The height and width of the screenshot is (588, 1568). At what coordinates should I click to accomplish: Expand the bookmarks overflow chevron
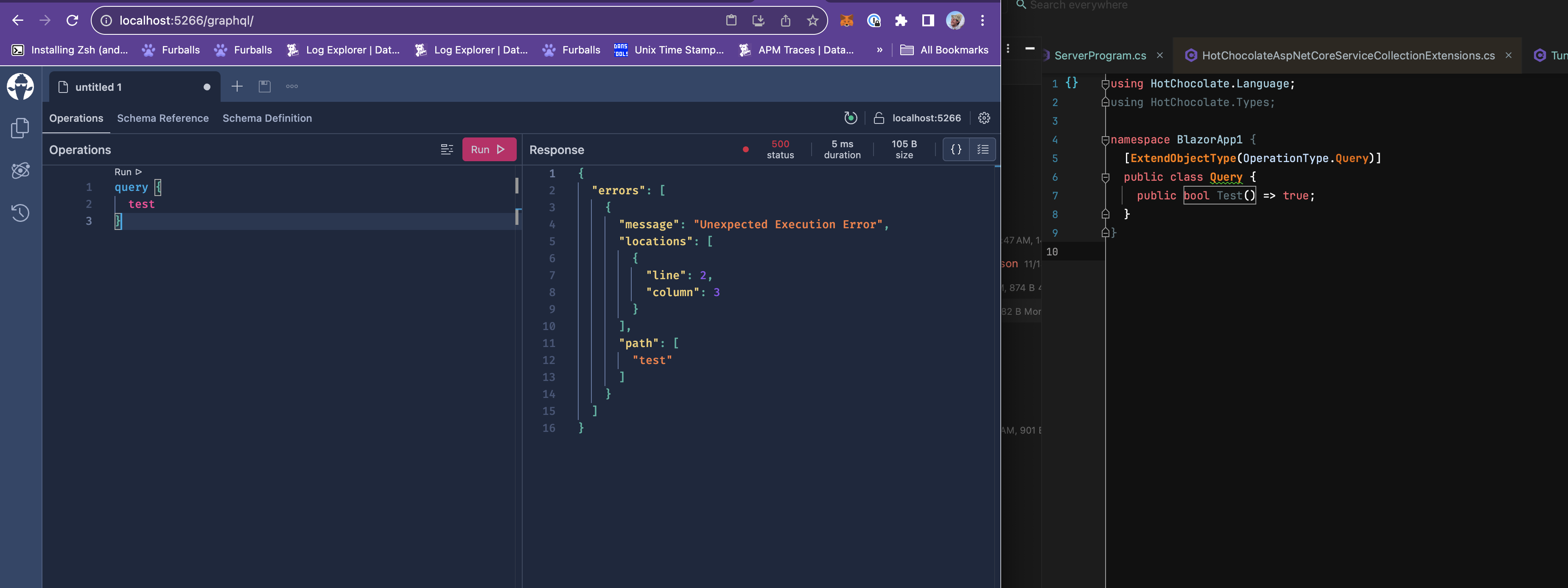[879, 50]
